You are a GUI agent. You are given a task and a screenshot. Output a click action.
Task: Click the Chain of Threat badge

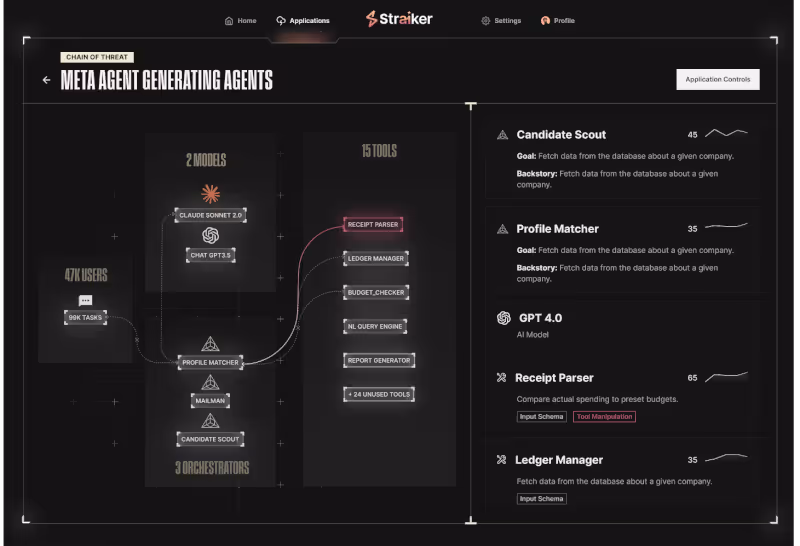click(97, 57)
